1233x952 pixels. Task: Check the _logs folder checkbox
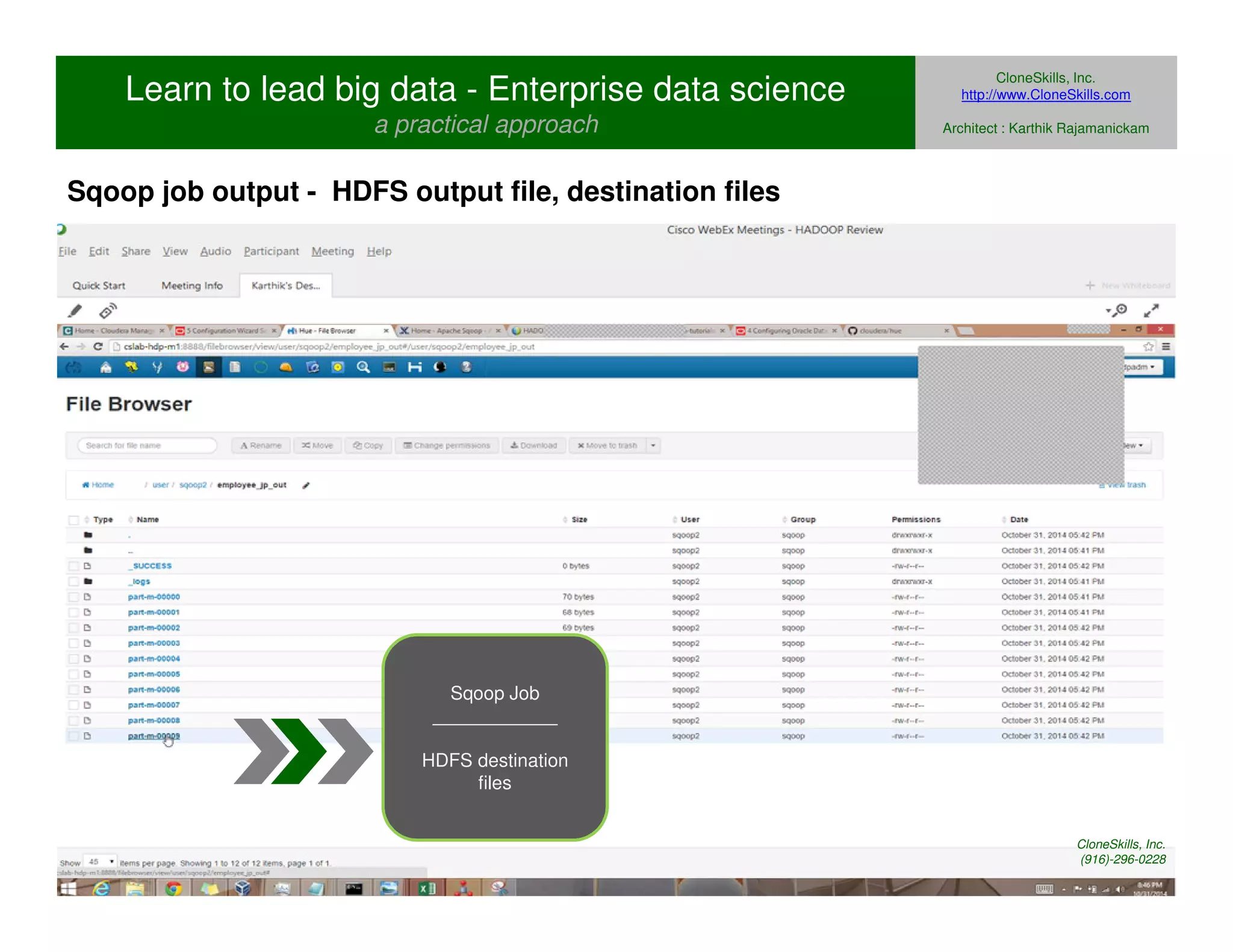pos(73,582)
